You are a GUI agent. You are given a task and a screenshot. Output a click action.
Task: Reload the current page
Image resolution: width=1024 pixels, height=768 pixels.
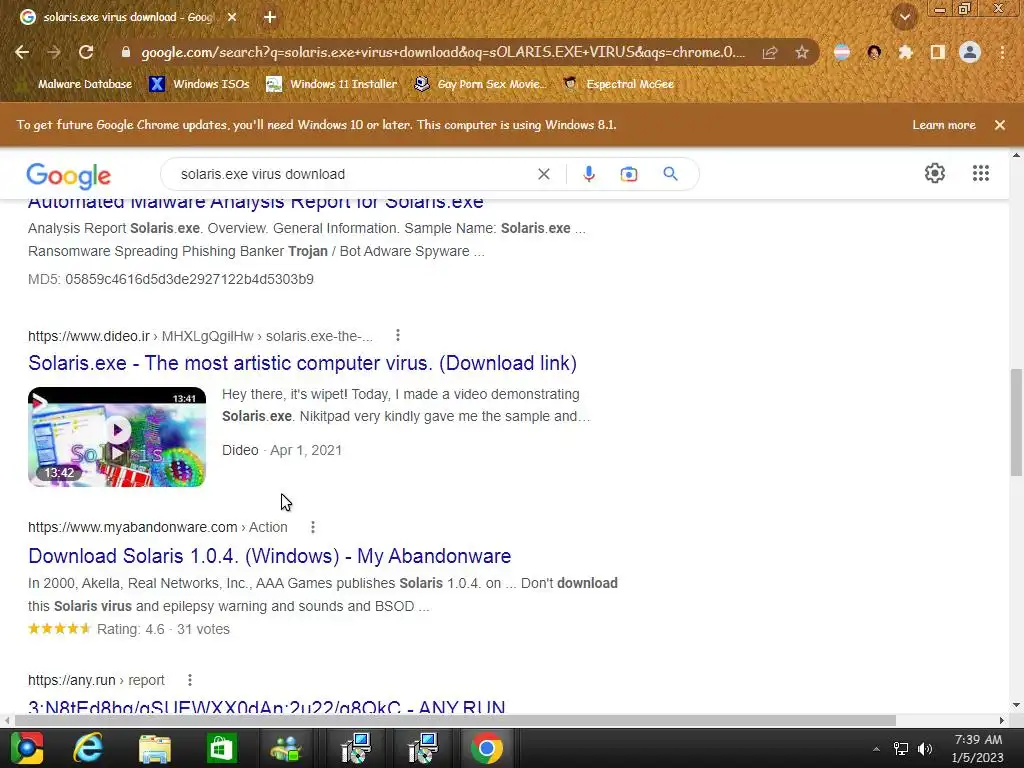click(86, 52)
